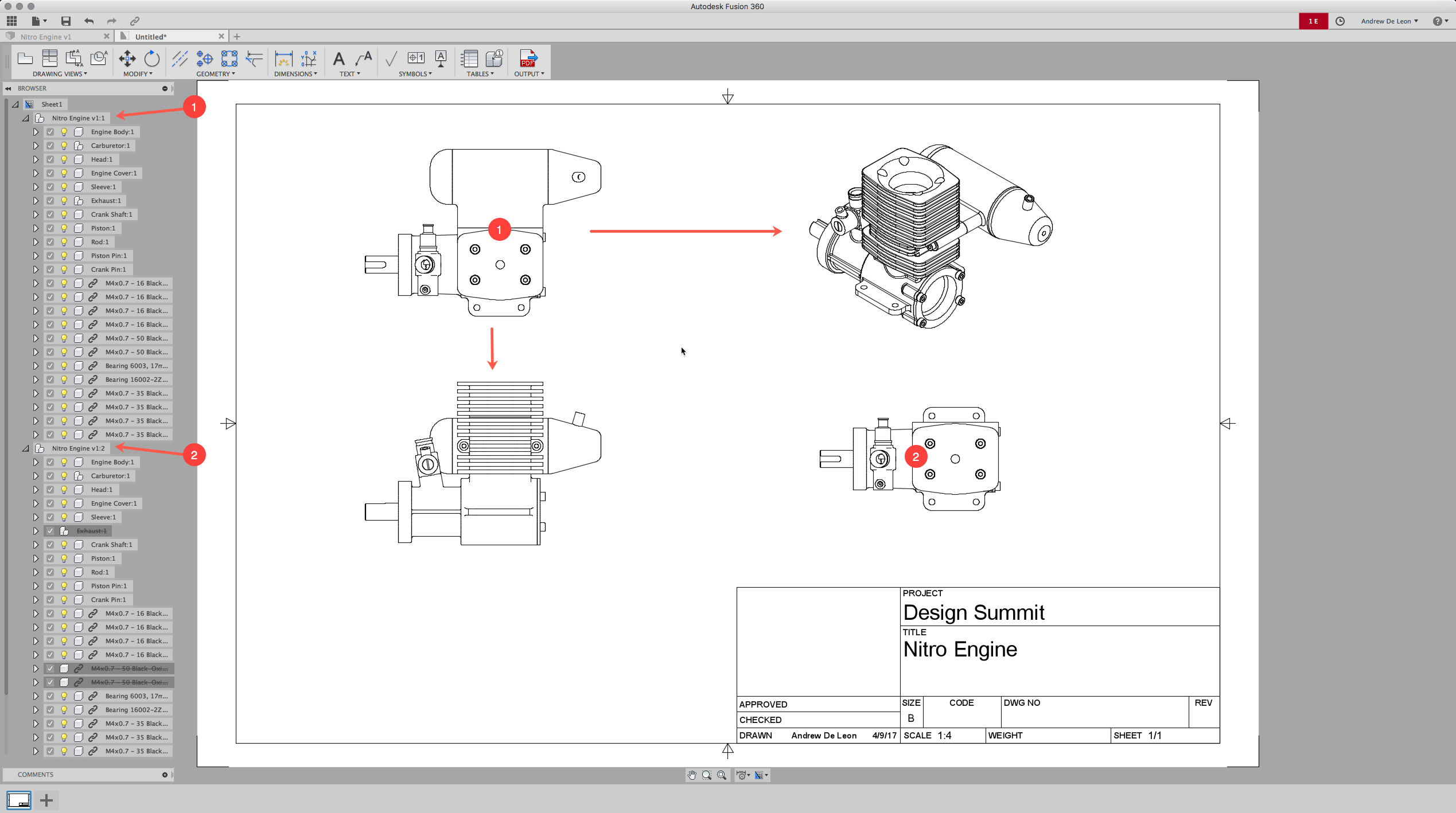This screenshot has width=1456, height=813.
Task: Toggle the light bulb for Carburetor:1
Action: coord(64,145)
